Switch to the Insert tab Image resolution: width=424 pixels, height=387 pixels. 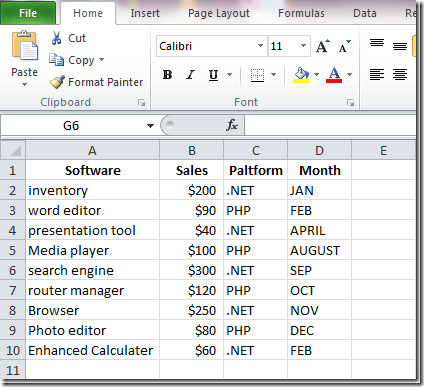145,13
